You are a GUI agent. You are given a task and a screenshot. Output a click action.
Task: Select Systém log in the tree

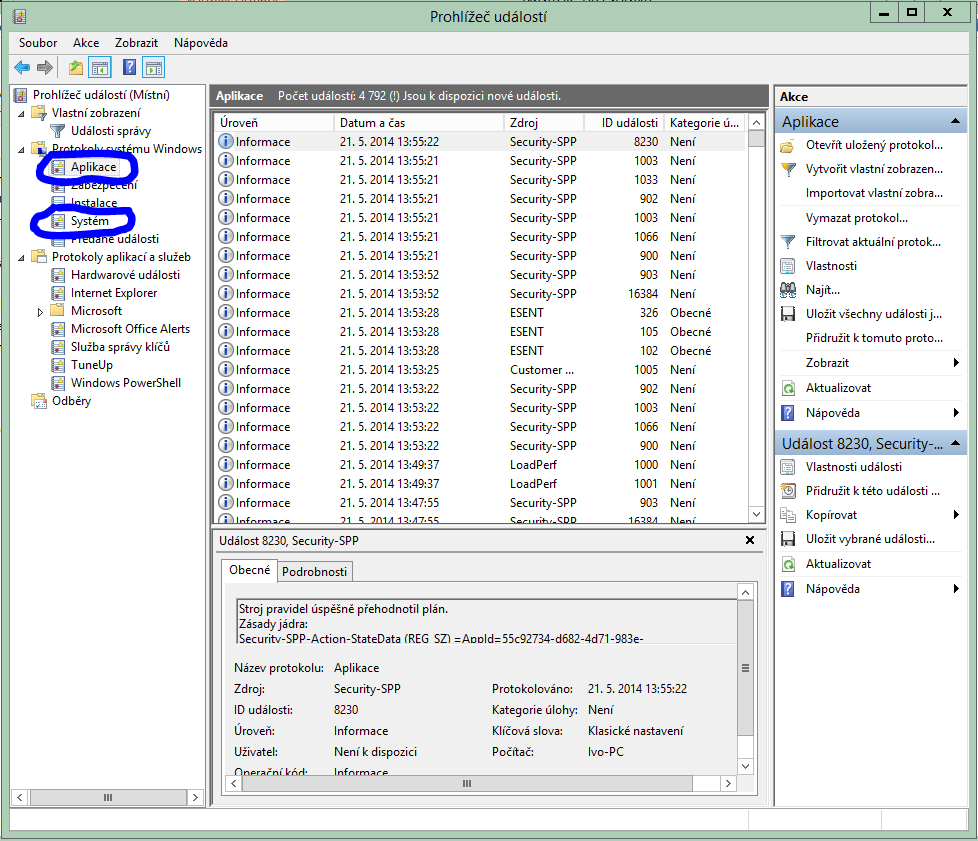point(90,221)
